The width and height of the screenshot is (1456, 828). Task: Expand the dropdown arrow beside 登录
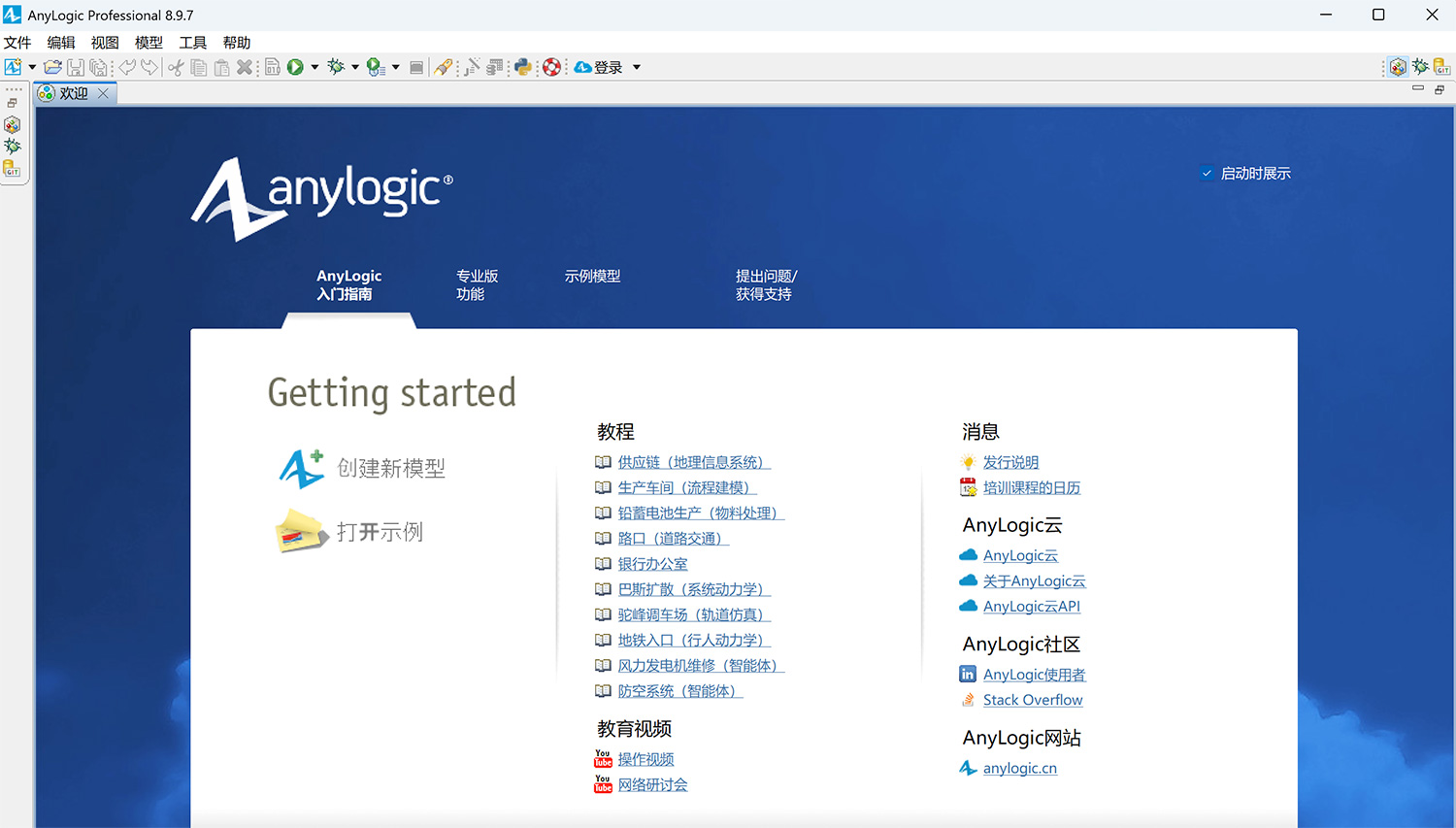click(x=637, y=67)
